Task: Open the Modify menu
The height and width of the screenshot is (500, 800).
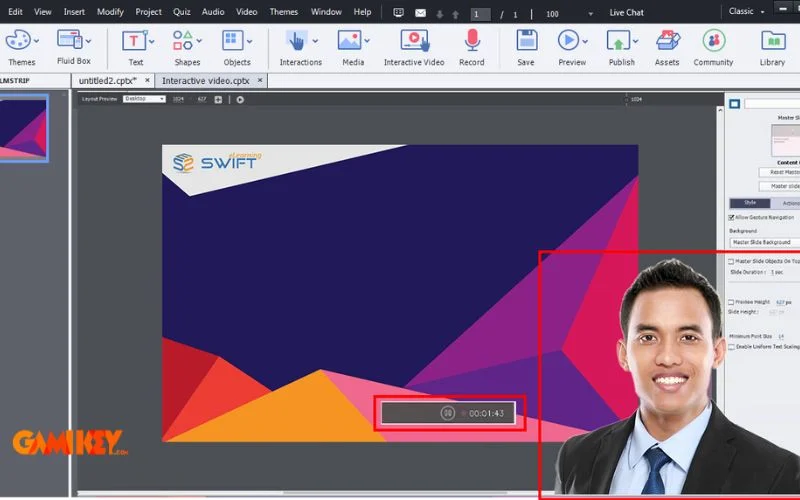Action: (x=110, y=11)
